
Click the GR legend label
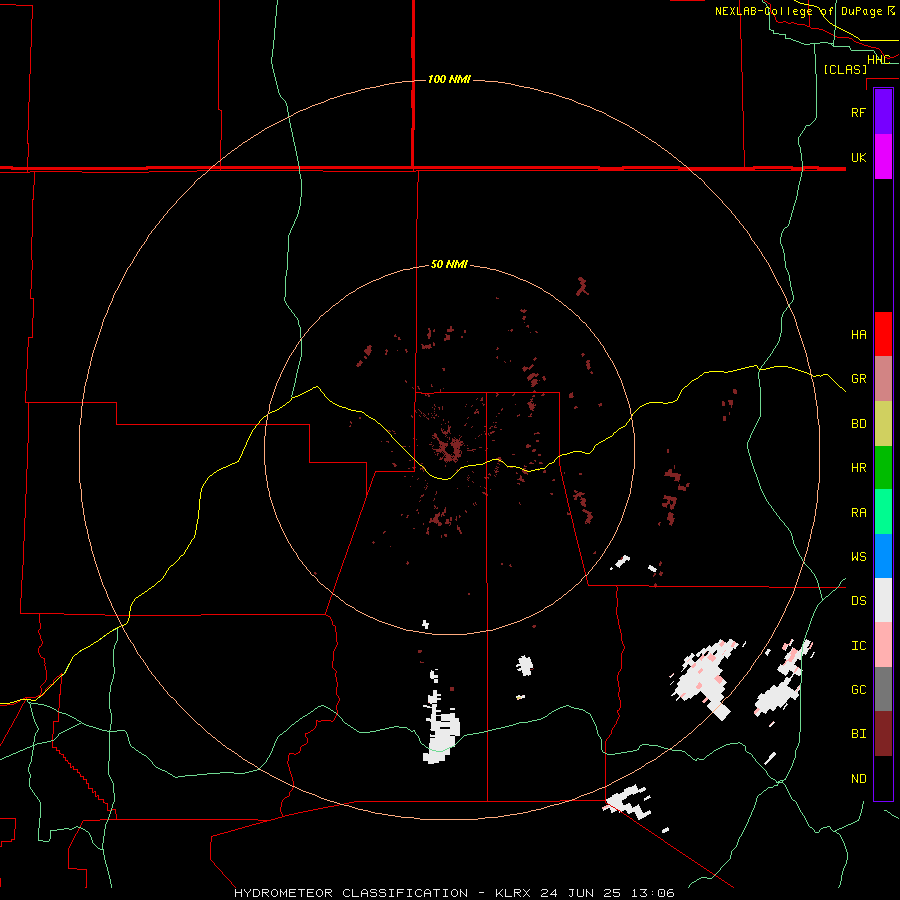(x=858, y=379)
